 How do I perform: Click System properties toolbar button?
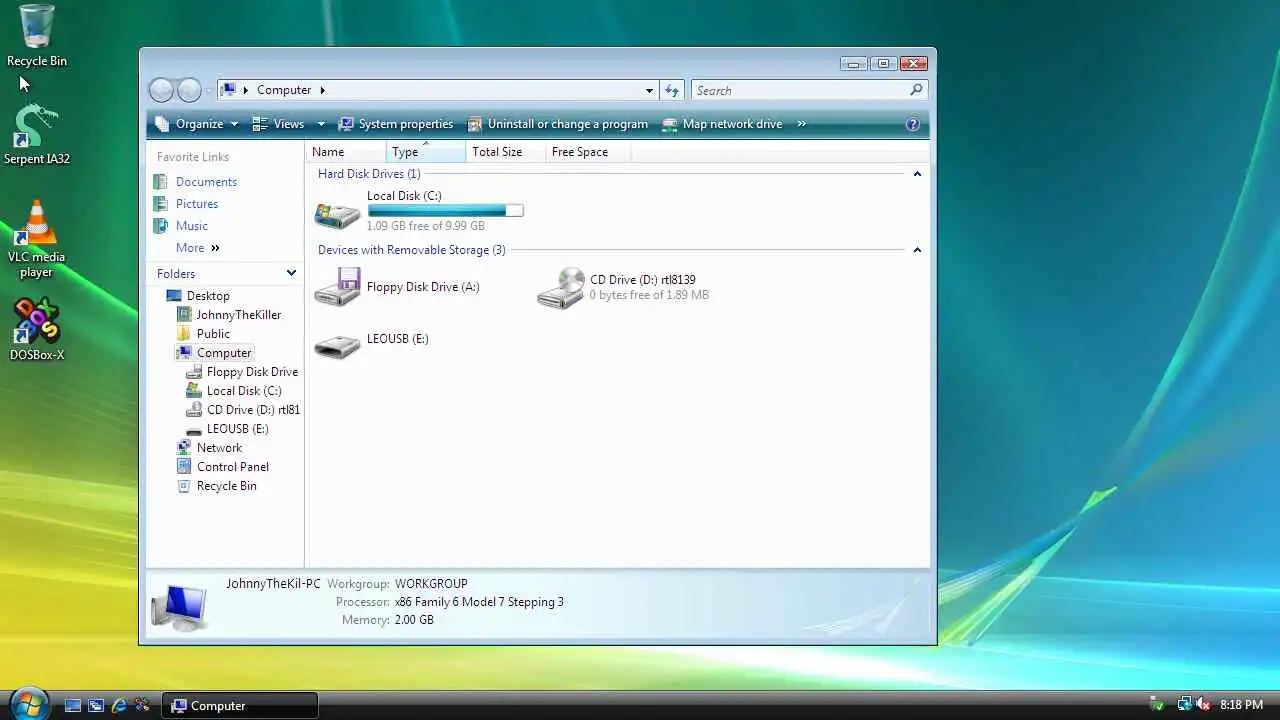coord(396,124)
